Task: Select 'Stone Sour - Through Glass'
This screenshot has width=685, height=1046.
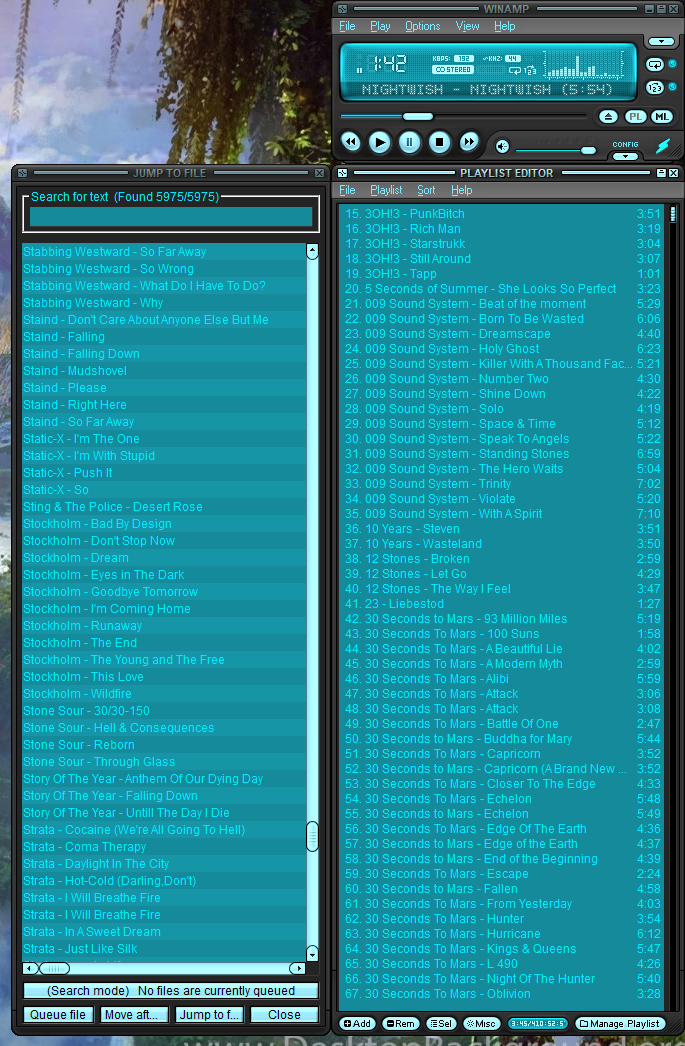Action: 165,762
